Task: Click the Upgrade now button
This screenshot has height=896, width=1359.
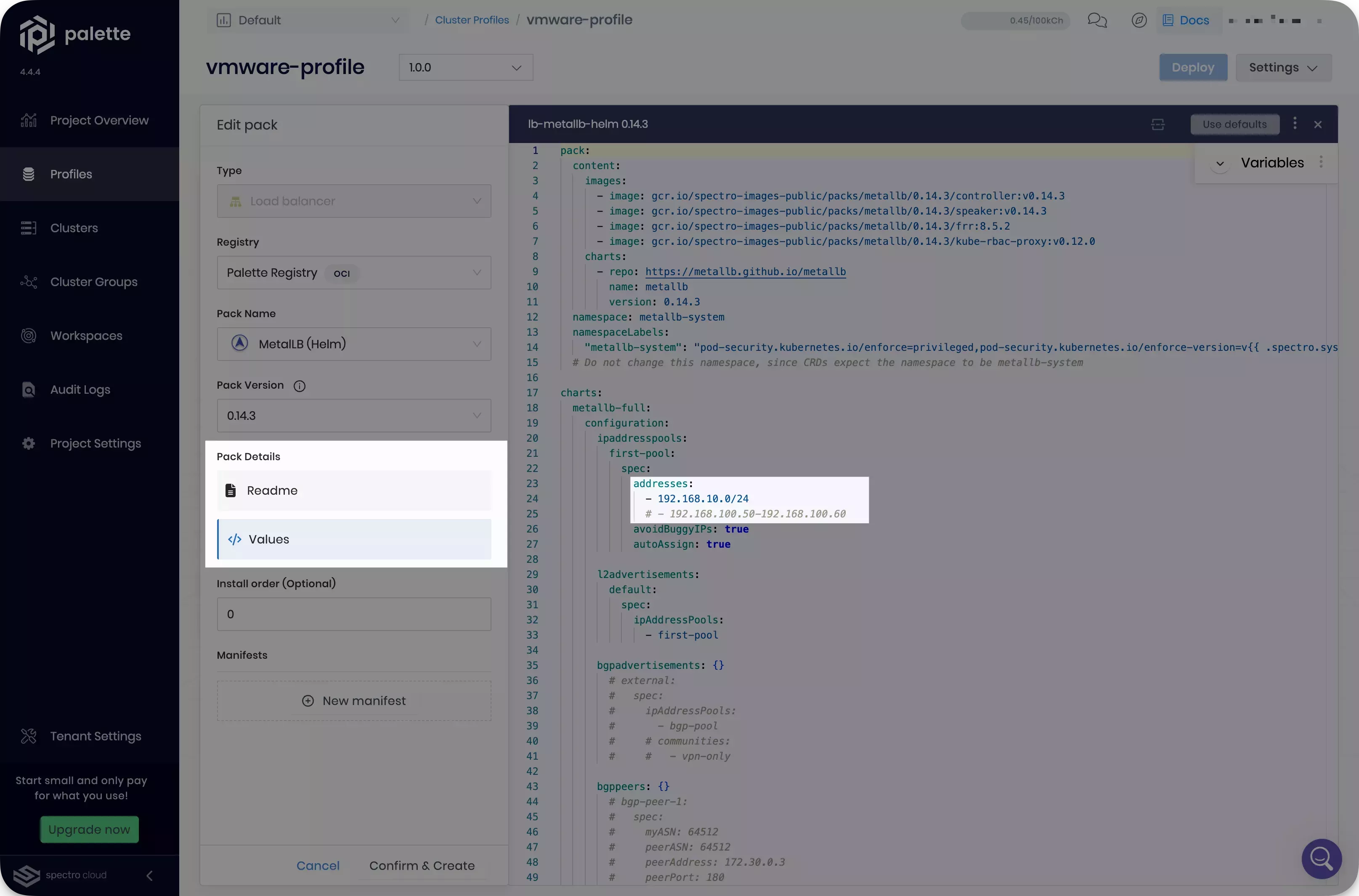Action: pos(89,829)
